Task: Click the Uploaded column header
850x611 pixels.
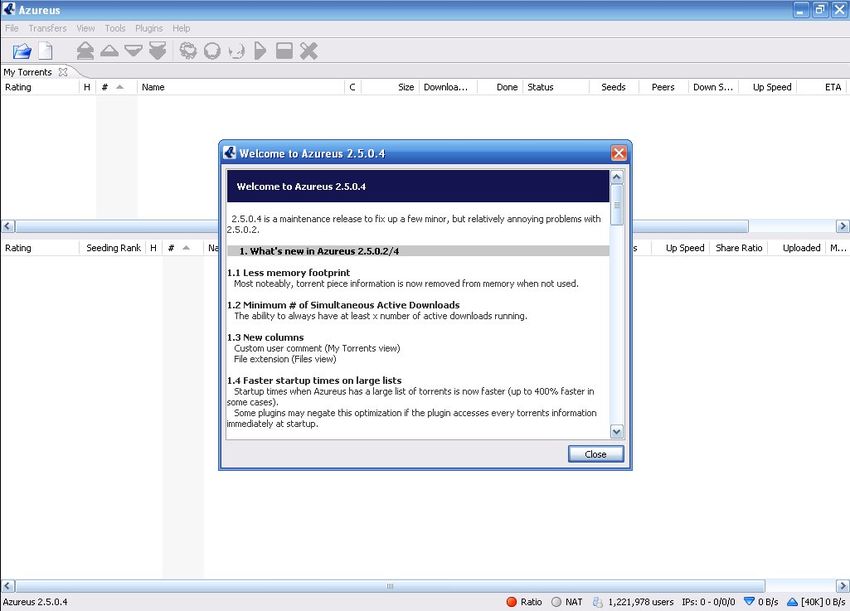Action: tap(797, 248)
